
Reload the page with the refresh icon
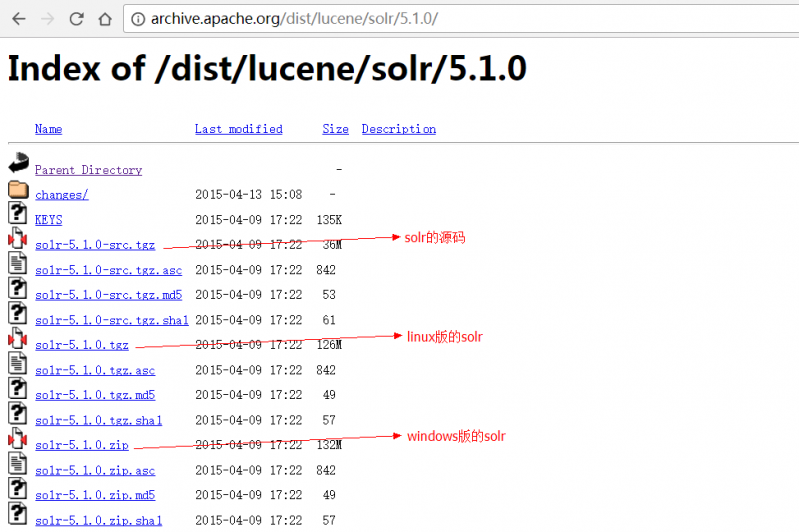76,19
